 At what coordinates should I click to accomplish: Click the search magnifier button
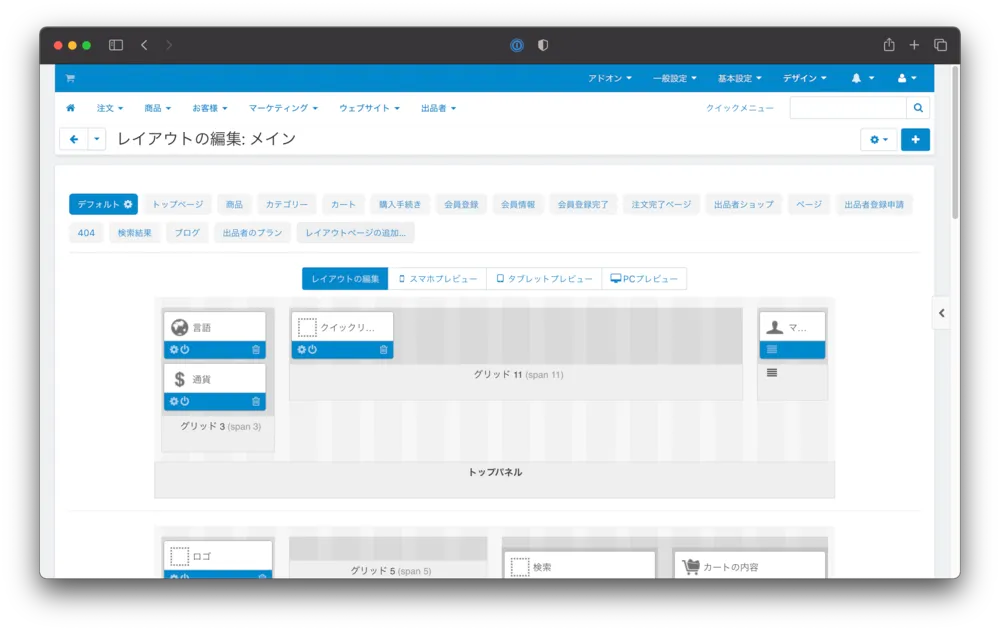(918, 108)
